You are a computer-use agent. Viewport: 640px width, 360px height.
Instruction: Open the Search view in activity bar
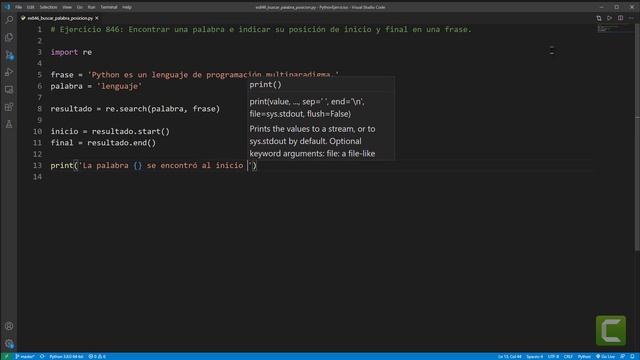(9, 20)
